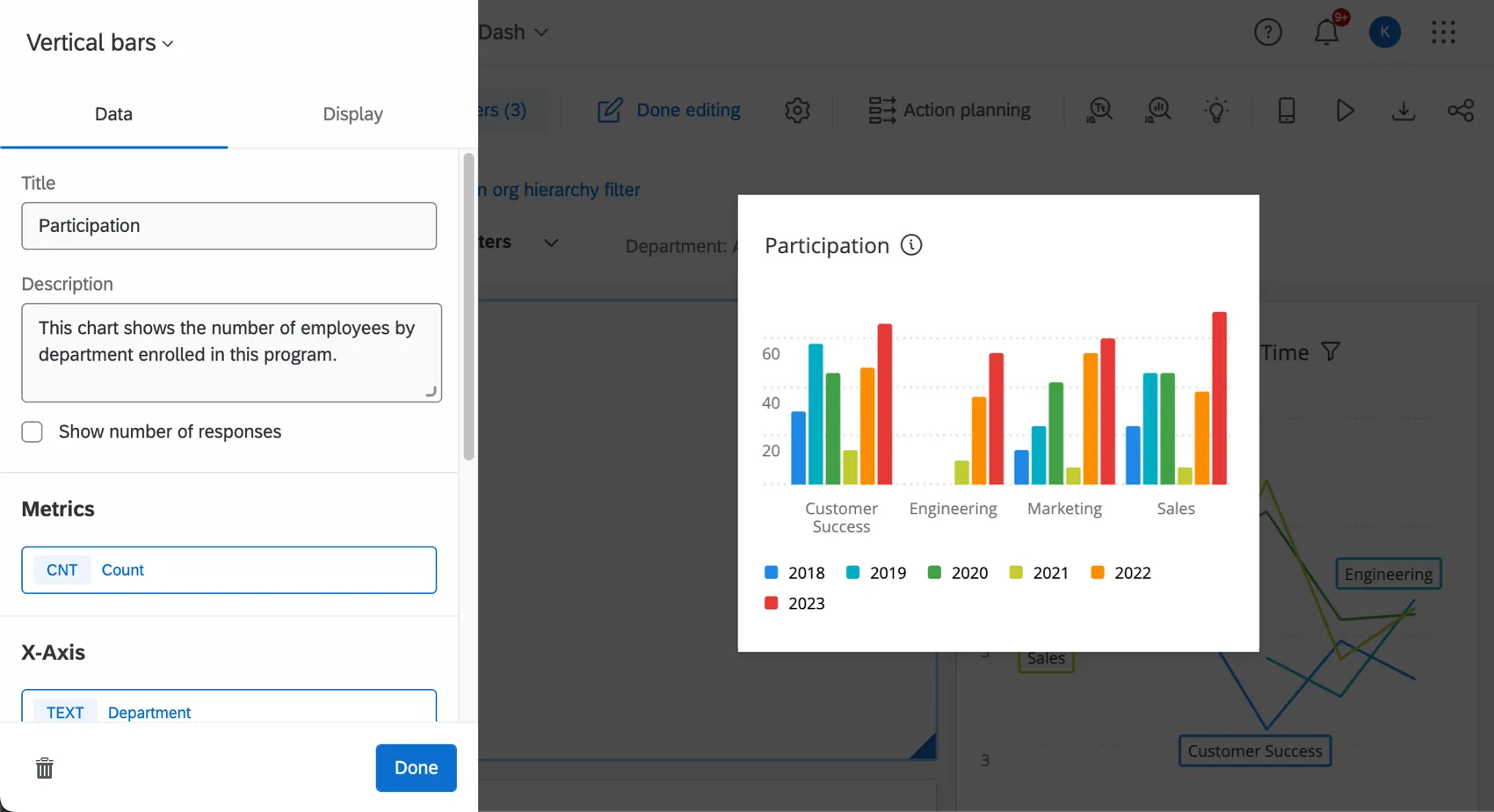Click the Participation info tooltip icon
The height and width of the screenshot is (812, 1494).
click(911, 245)
